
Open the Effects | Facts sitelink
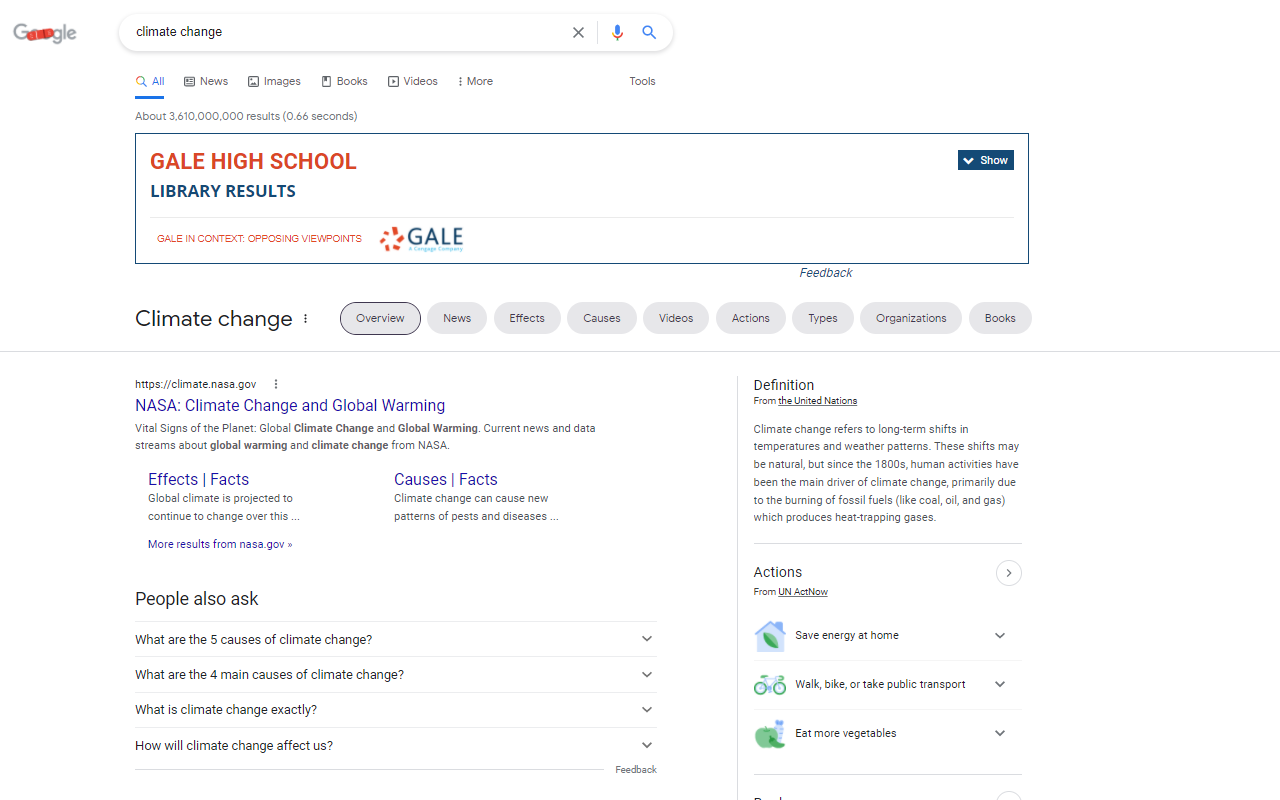click(198, 480)
